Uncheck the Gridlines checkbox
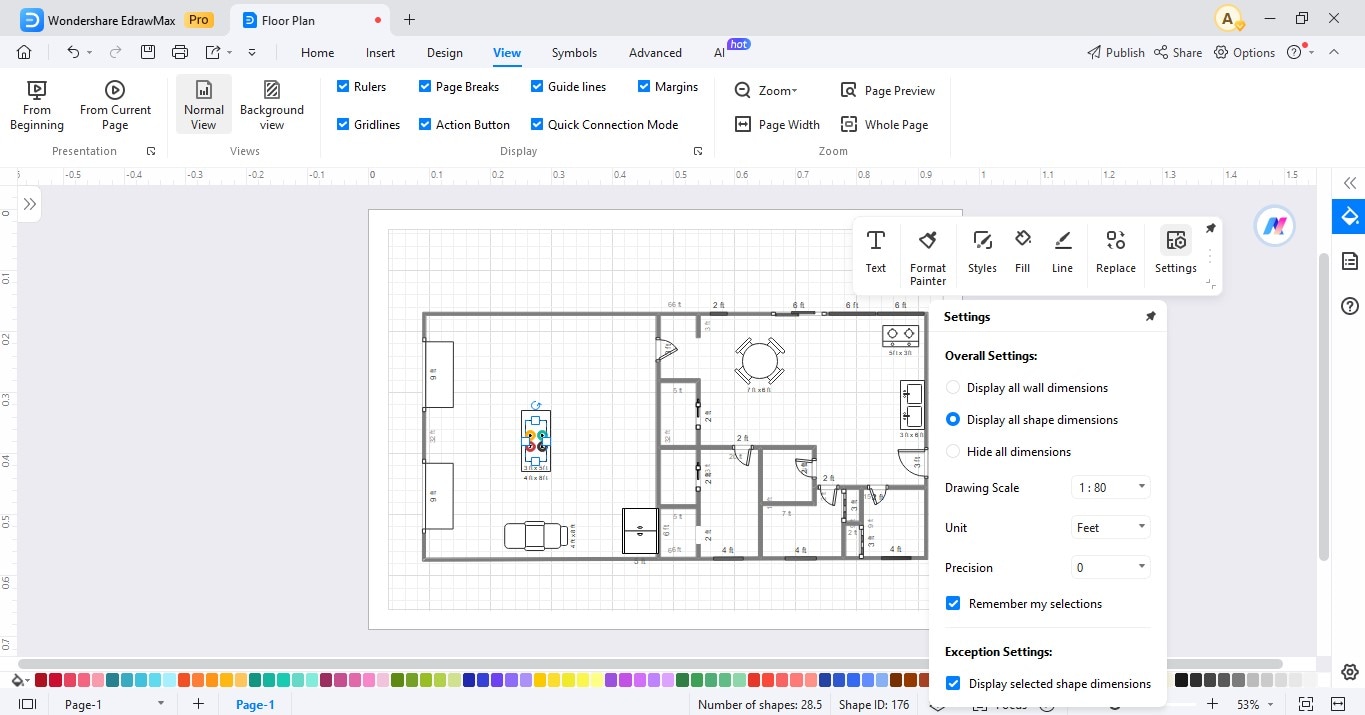The width and height of the screenshot is (1365, 715). (x=344, y=125)
